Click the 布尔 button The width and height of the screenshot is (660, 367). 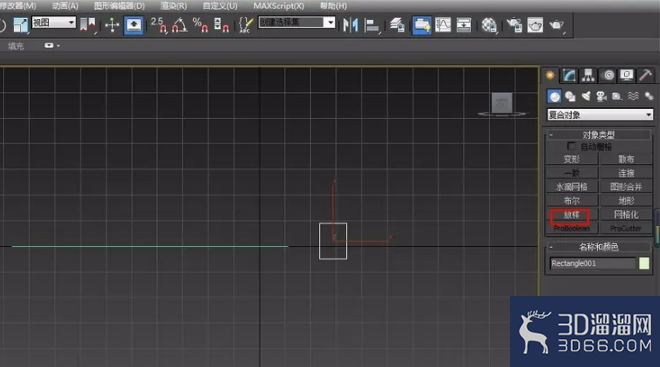[x=572, y=200]
